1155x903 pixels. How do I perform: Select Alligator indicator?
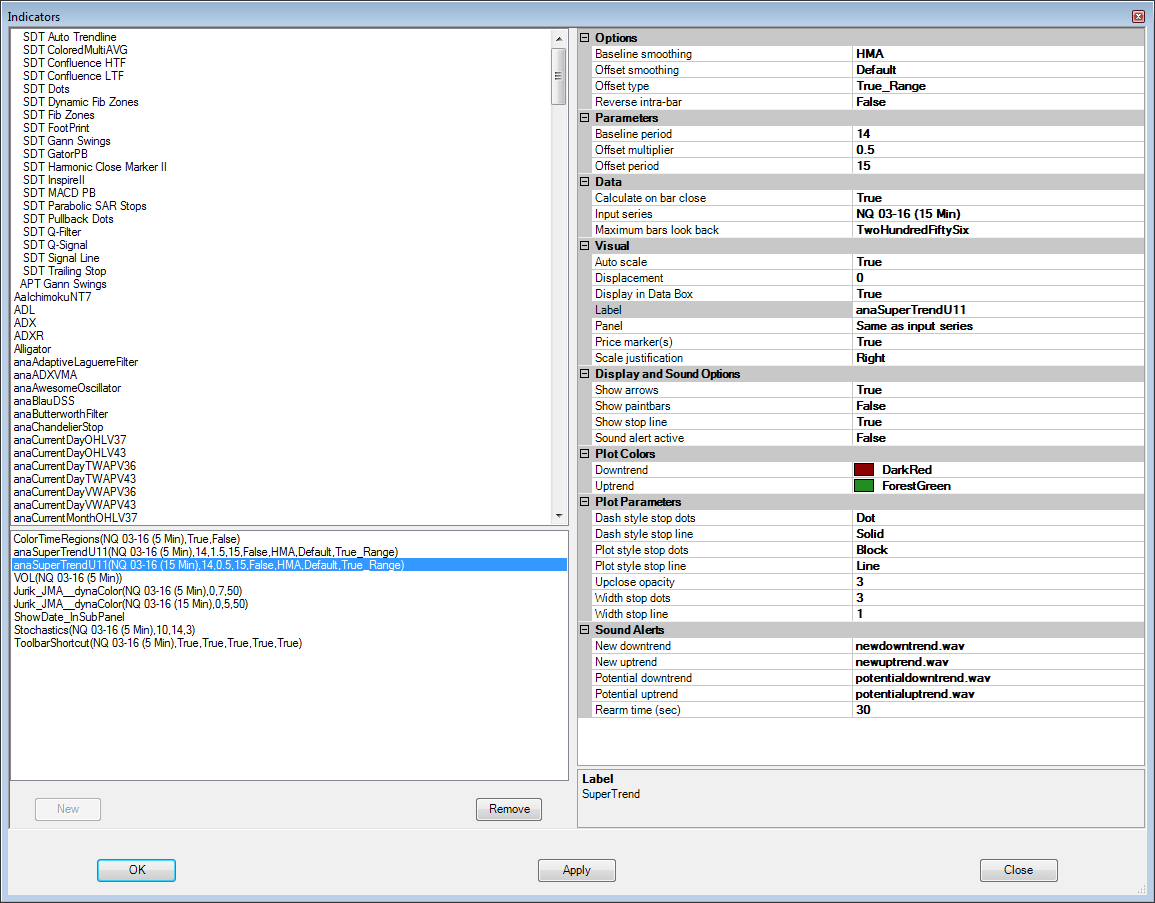pyautogui.click(x=32, y=349)
